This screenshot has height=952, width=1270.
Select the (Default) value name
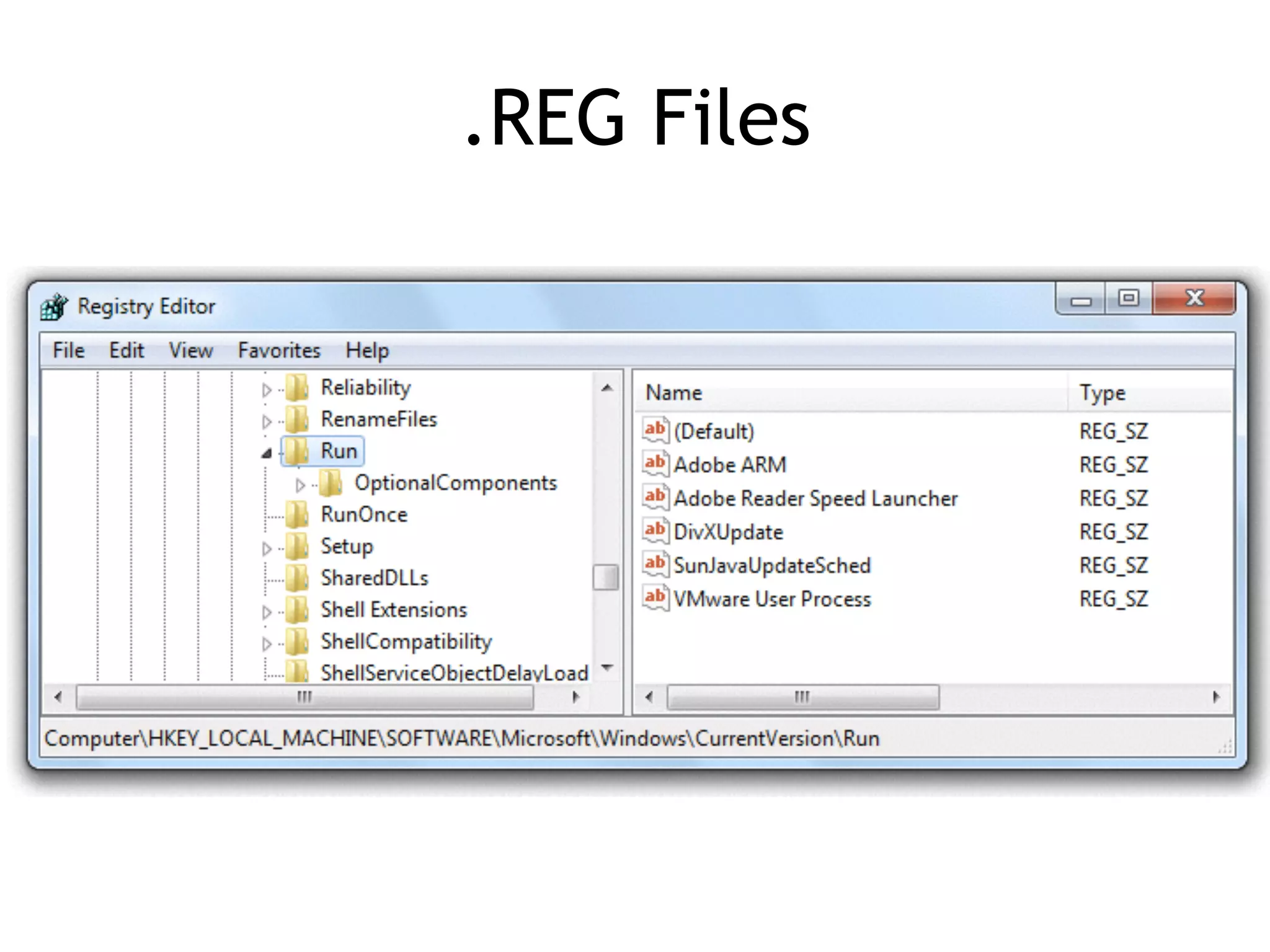pyautogui.click(x=714, y=431)
